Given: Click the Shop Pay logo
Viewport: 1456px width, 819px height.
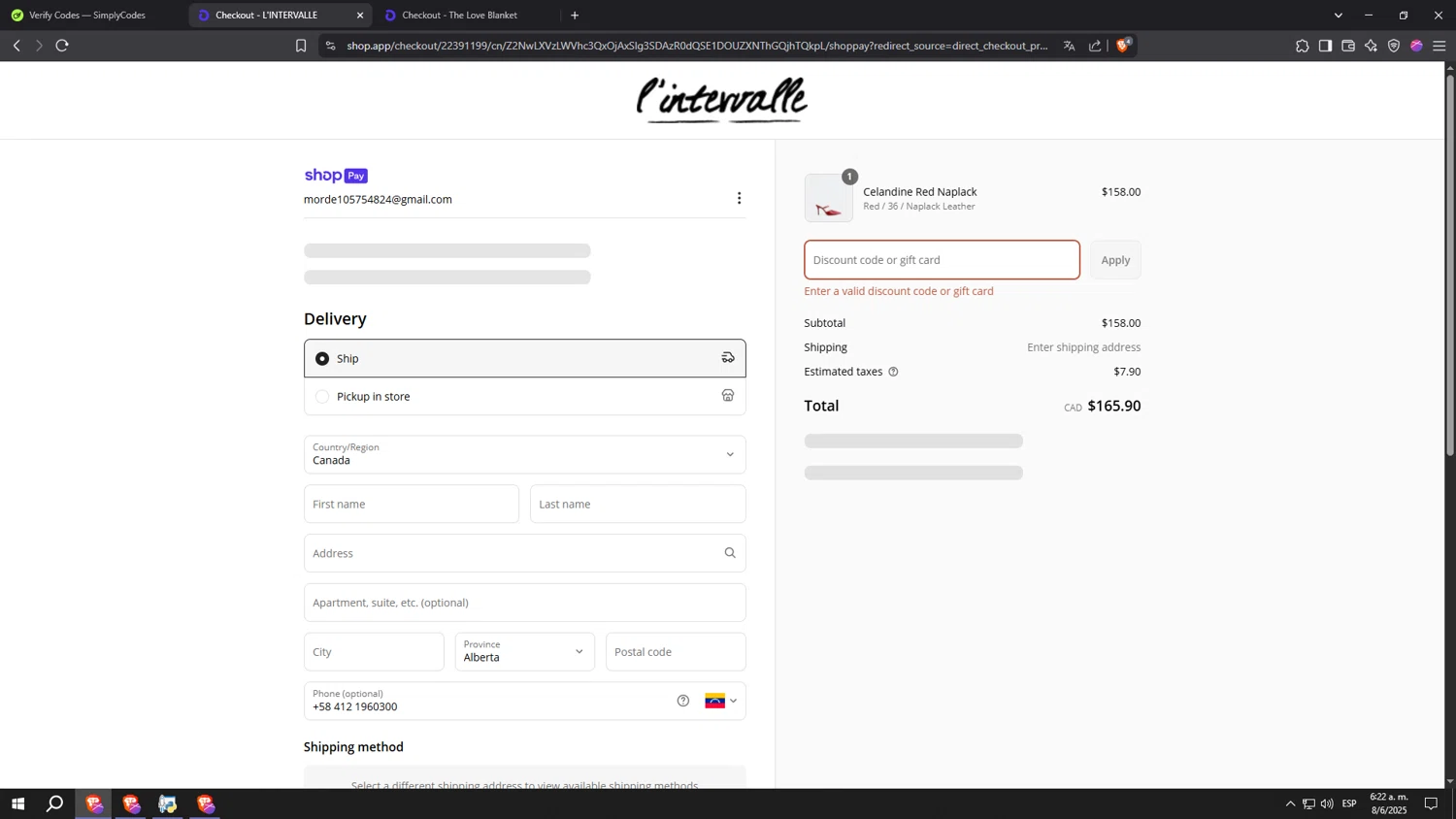Looking at the screenshot, I should point(336,176).
